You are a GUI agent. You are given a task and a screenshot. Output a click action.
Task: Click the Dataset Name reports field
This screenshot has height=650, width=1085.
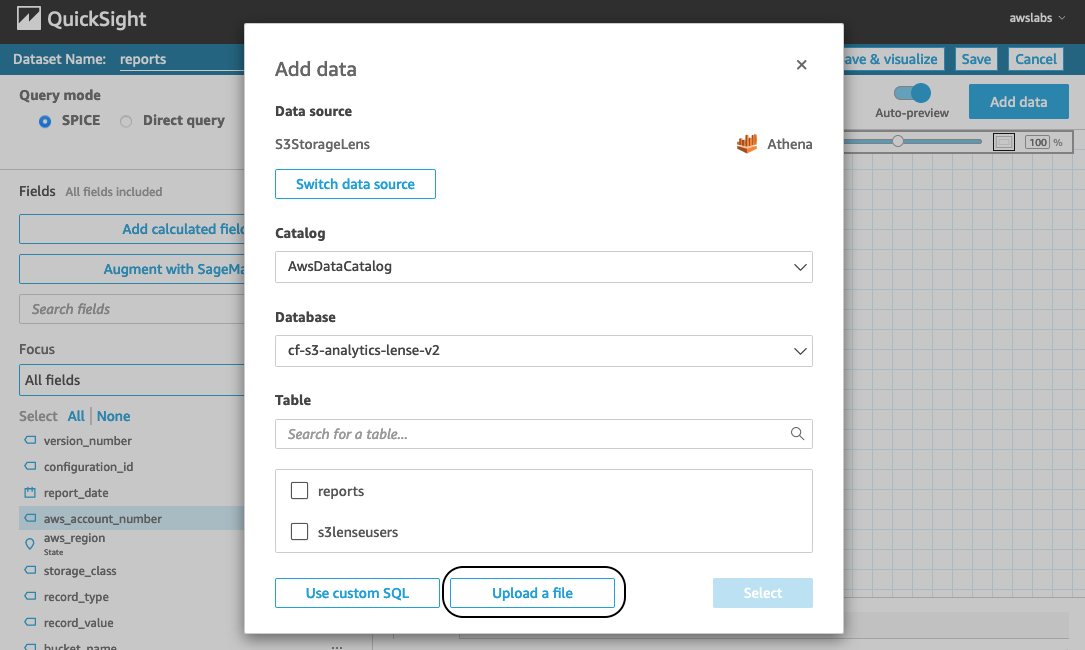pyautogui.click(x=181, y=60)
